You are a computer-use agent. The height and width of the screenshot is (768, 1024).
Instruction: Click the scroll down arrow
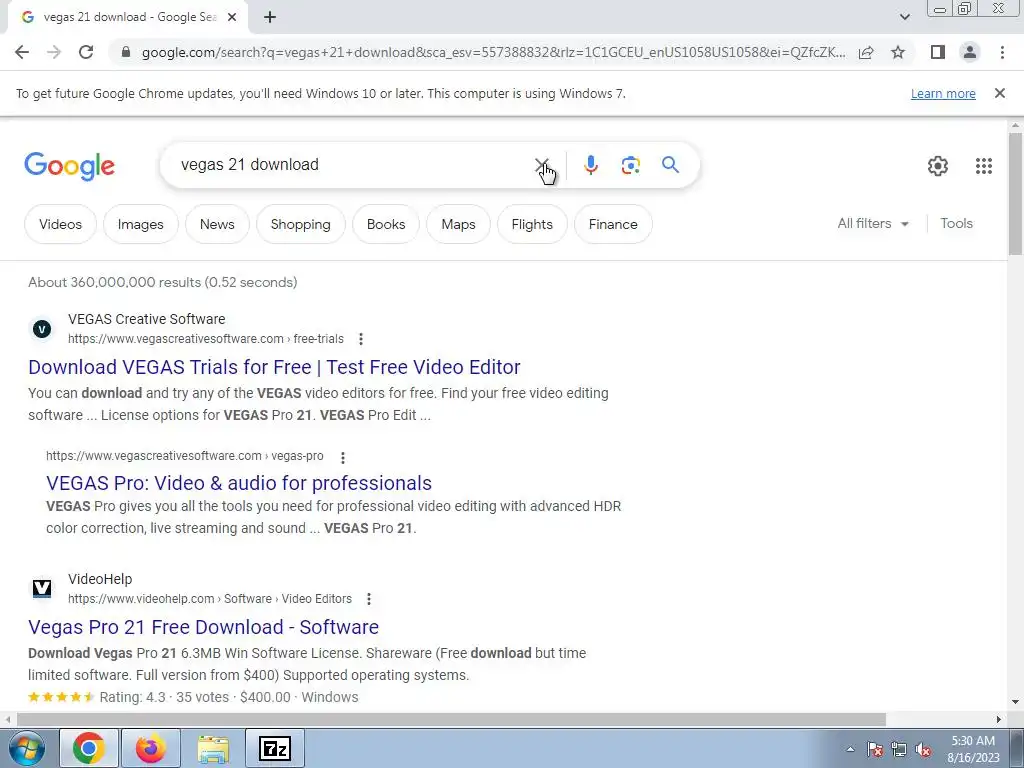coord(1015,703)
